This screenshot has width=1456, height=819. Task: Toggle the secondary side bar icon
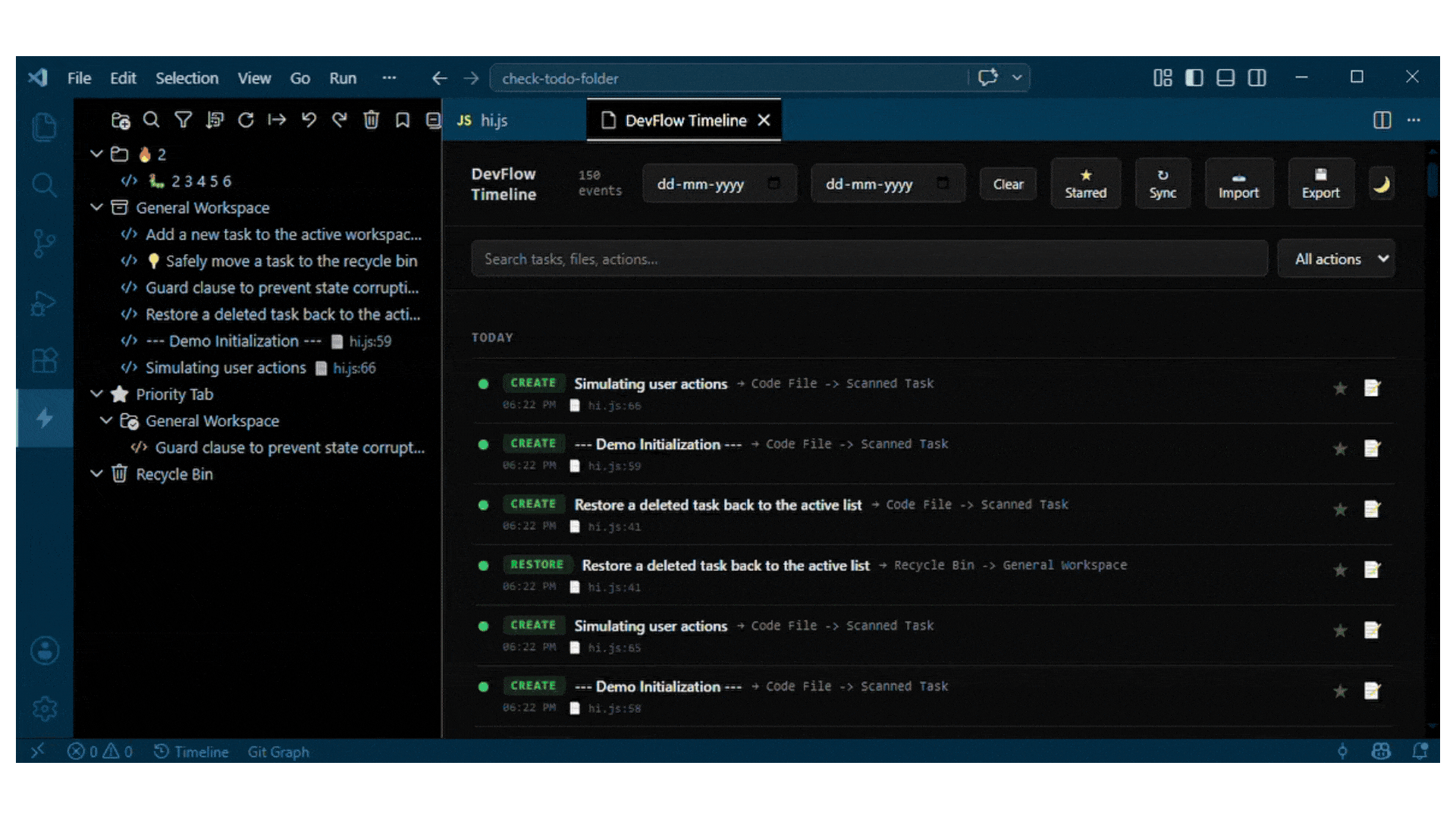[1257, 77]
